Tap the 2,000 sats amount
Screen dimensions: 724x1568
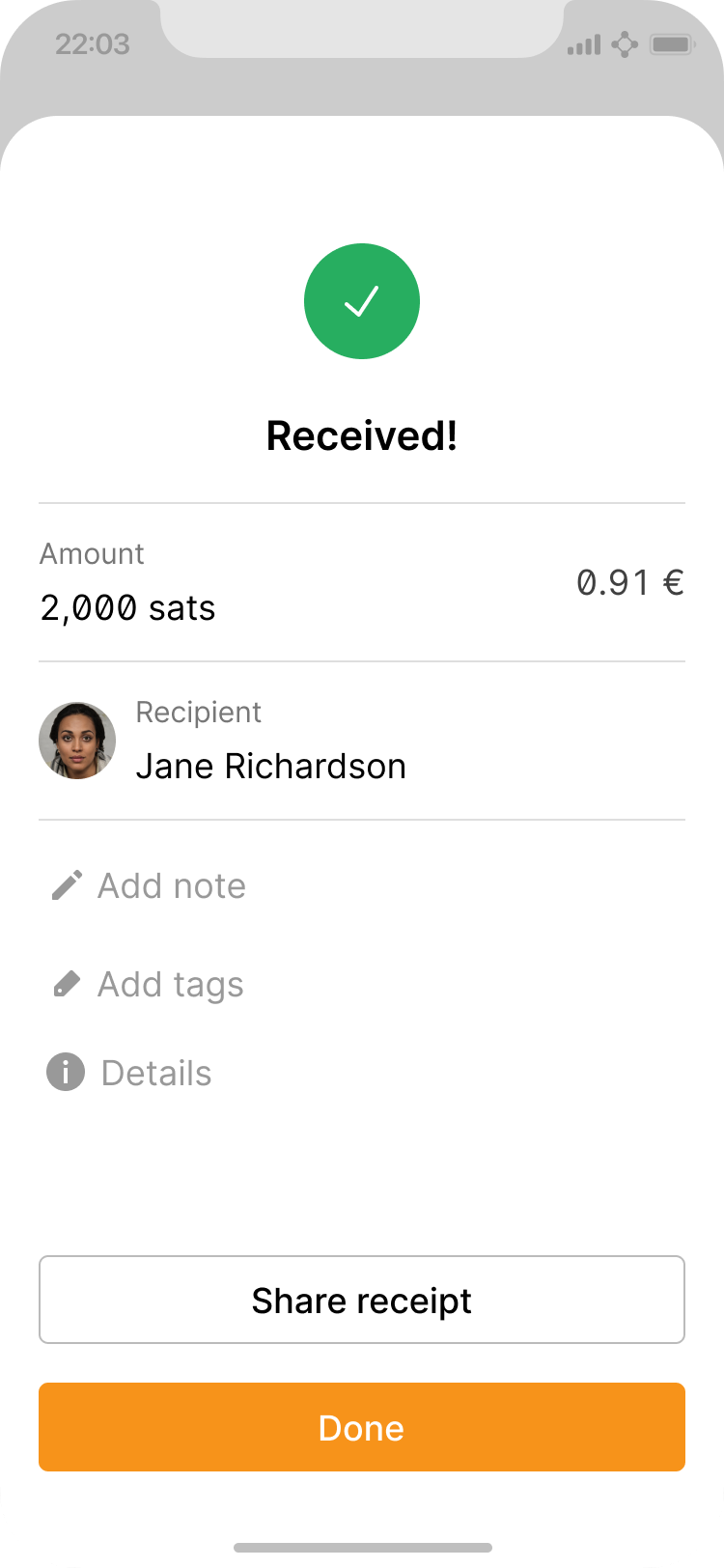pos(127,608)
